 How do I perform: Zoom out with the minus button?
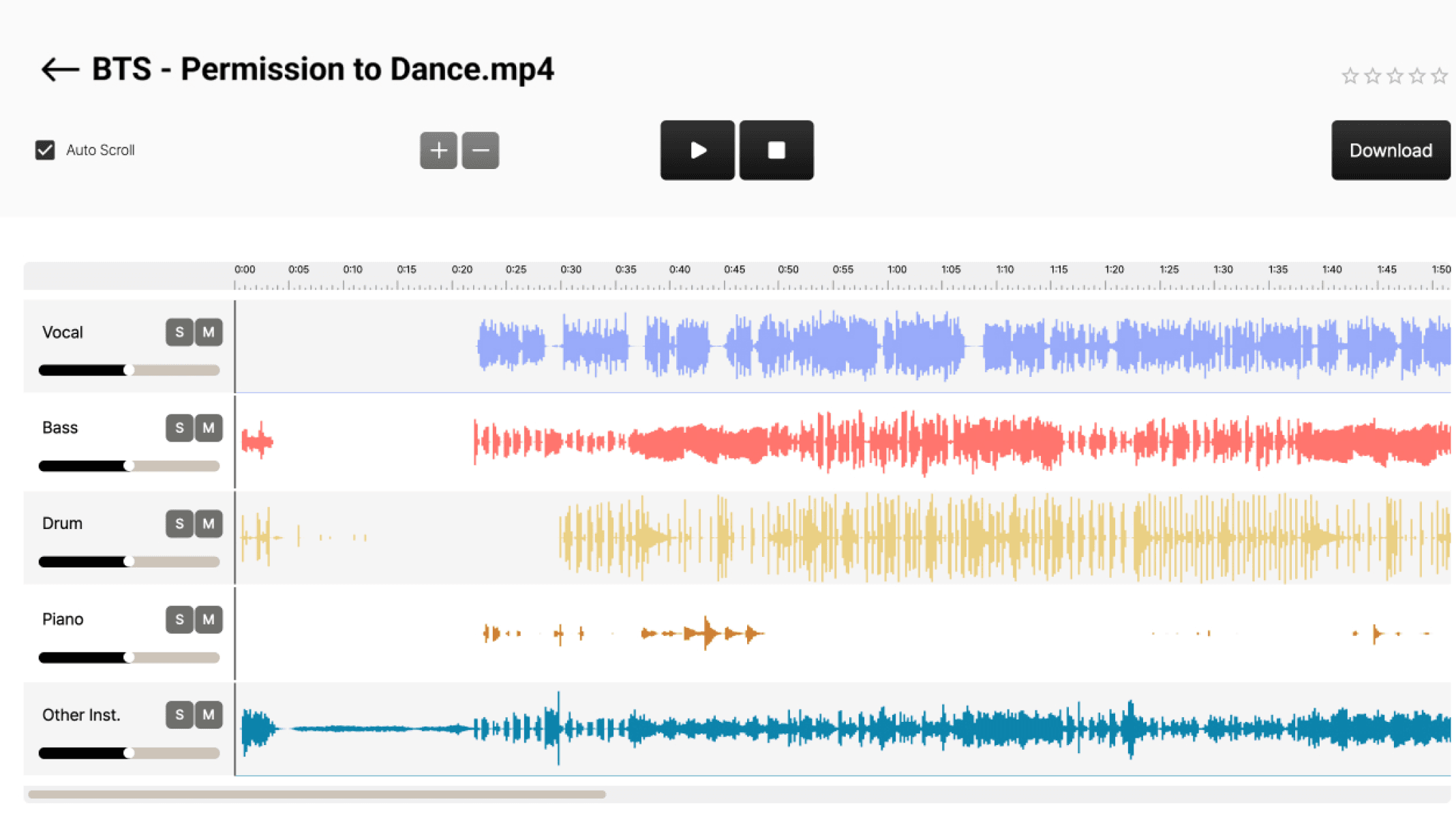pyautogui.click(x=481, y=150)
